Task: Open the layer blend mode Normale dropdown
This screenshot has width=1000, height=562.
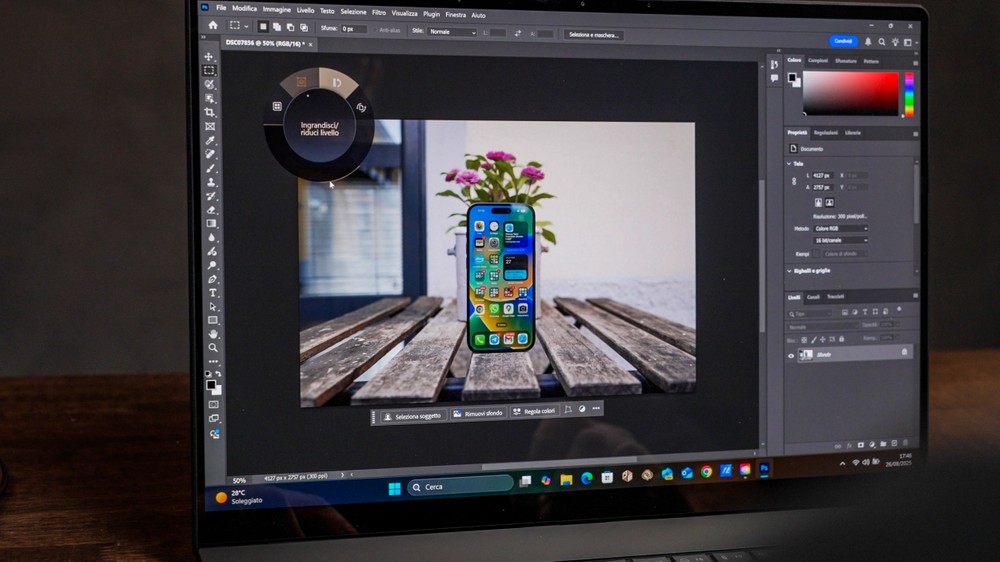Action: coord(821,327)
